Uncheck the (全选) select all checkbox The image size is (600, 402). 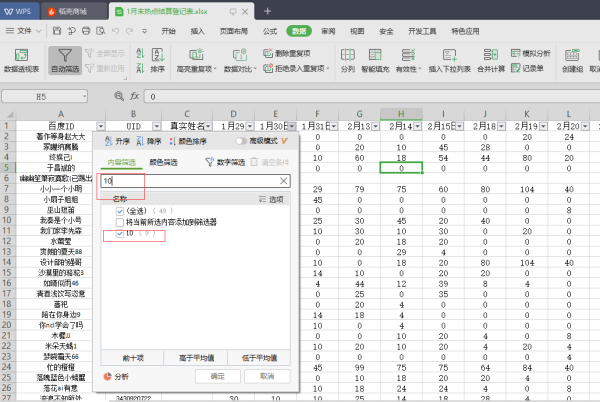tap(120, 211)
